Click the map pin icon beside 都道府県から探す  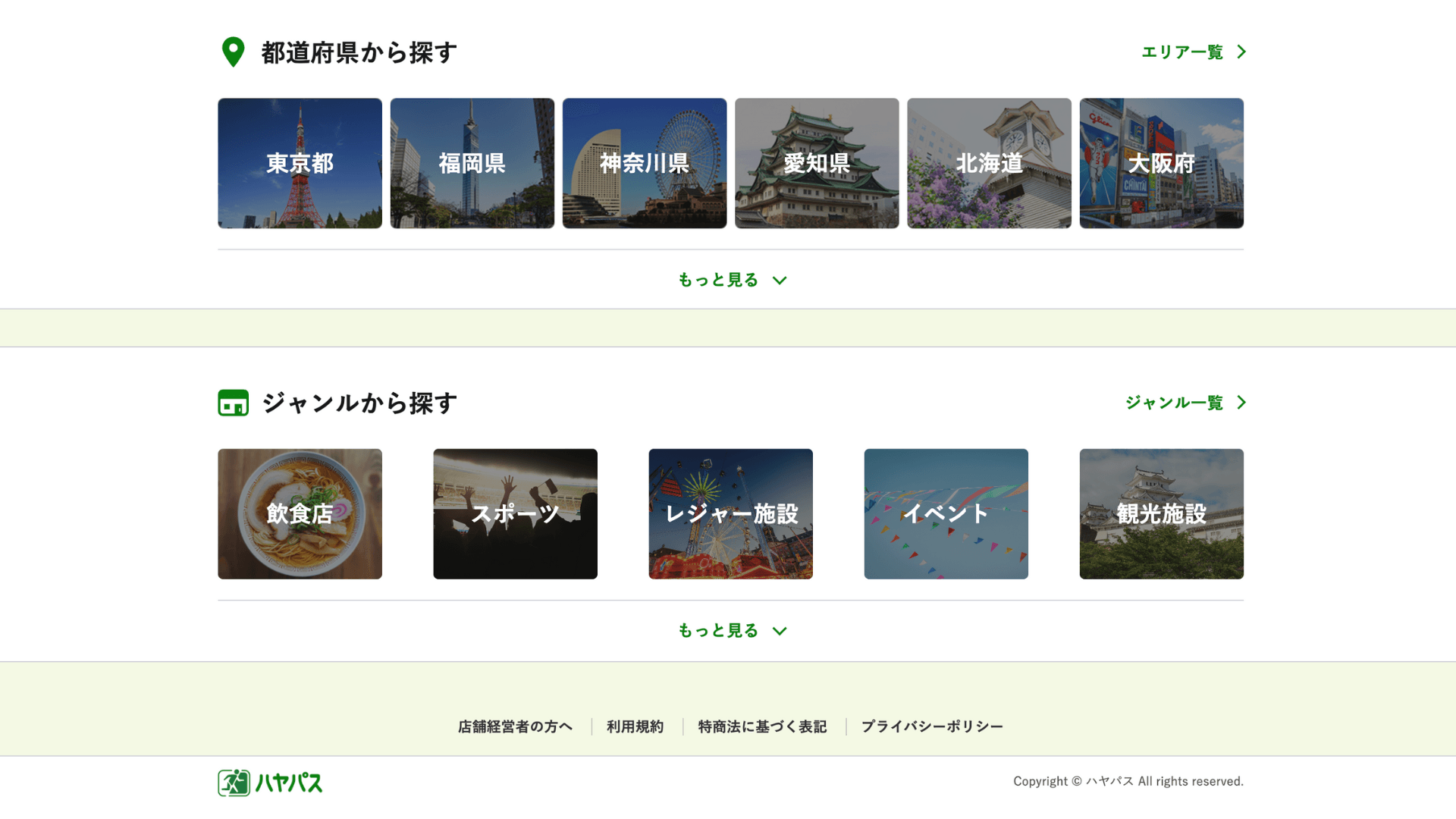pos(233,52)
